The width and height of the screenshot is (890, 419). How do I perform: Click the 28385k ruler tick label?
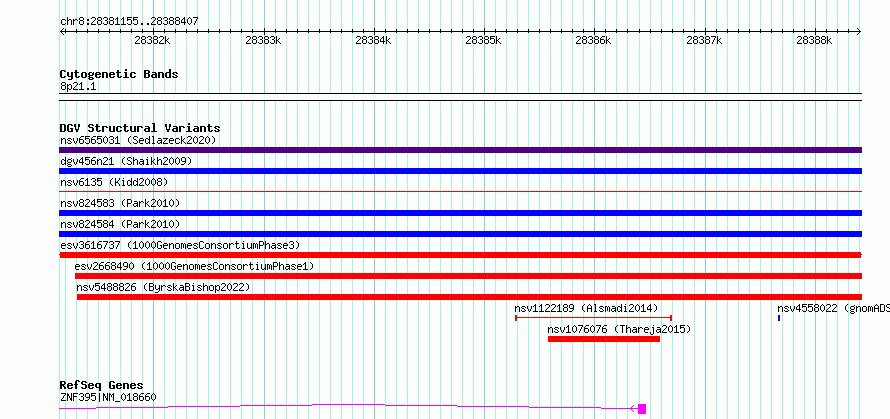click(483, 40)
